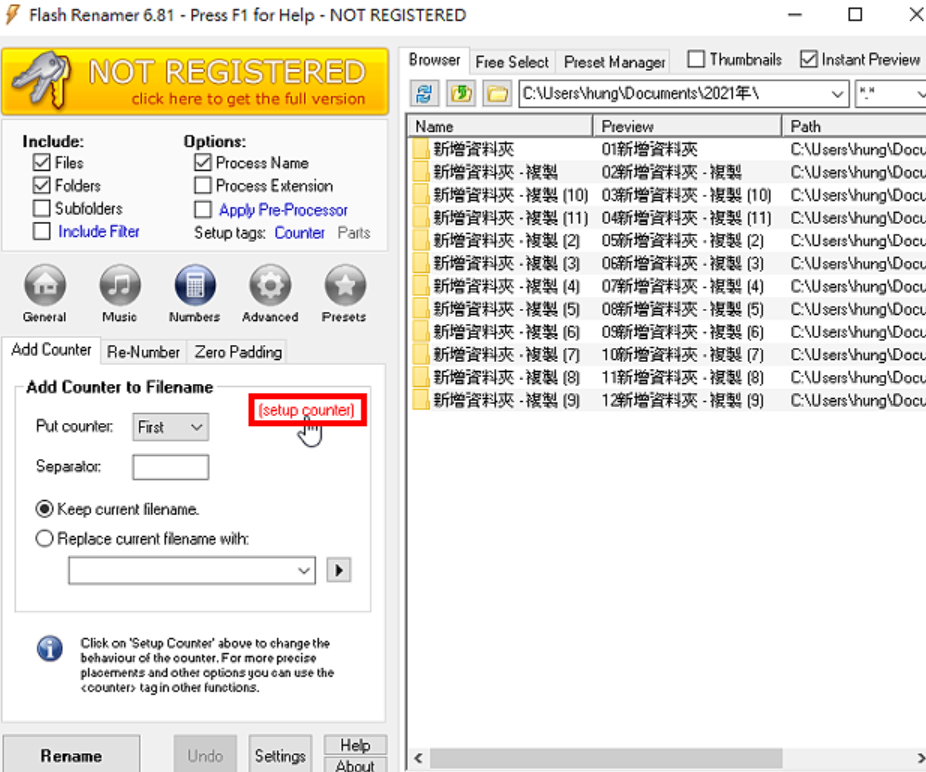Click folder icon of 新增資料夾 - 複製 (9)

pos(420,400)
